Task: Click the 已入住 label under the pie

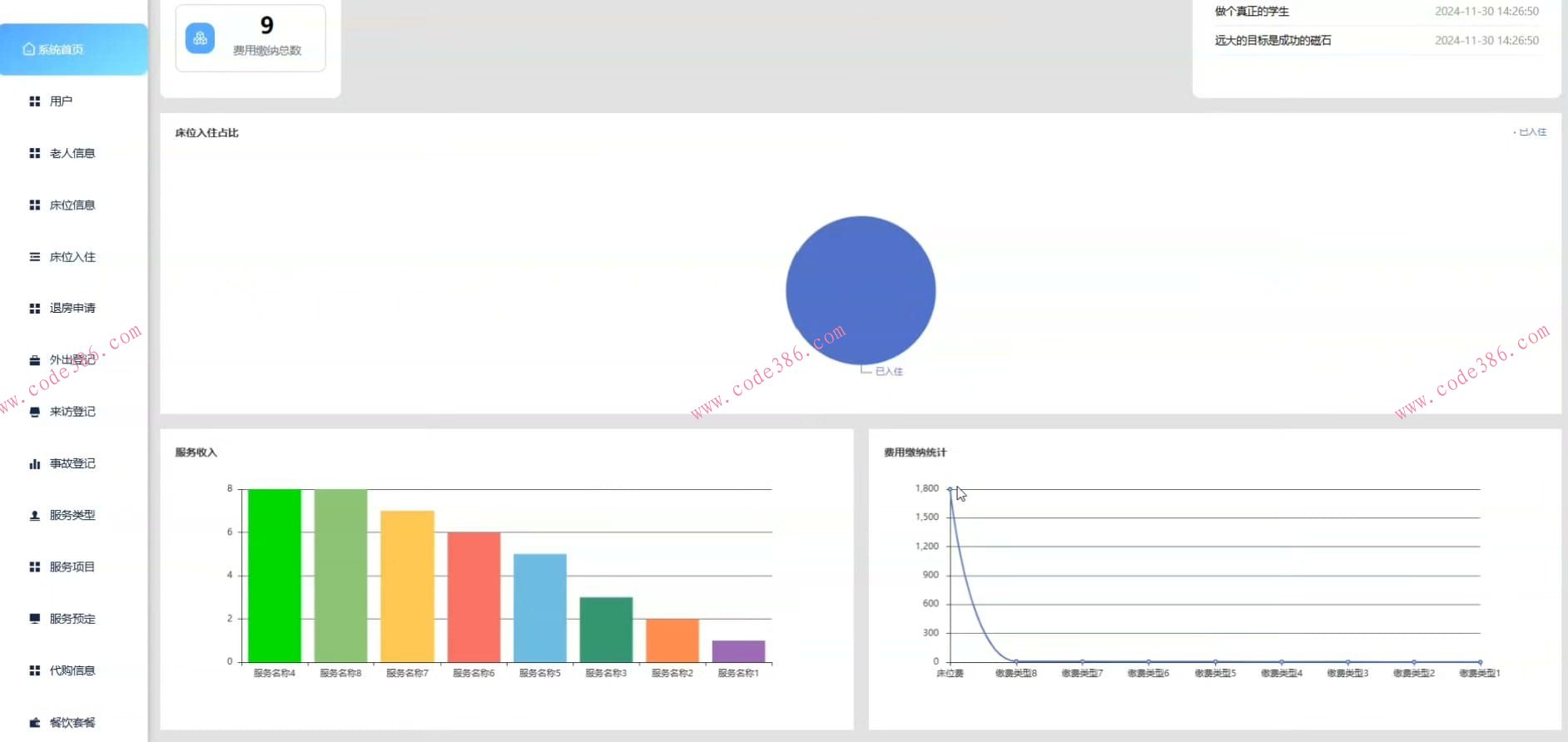Action: [x=889, y=372]
